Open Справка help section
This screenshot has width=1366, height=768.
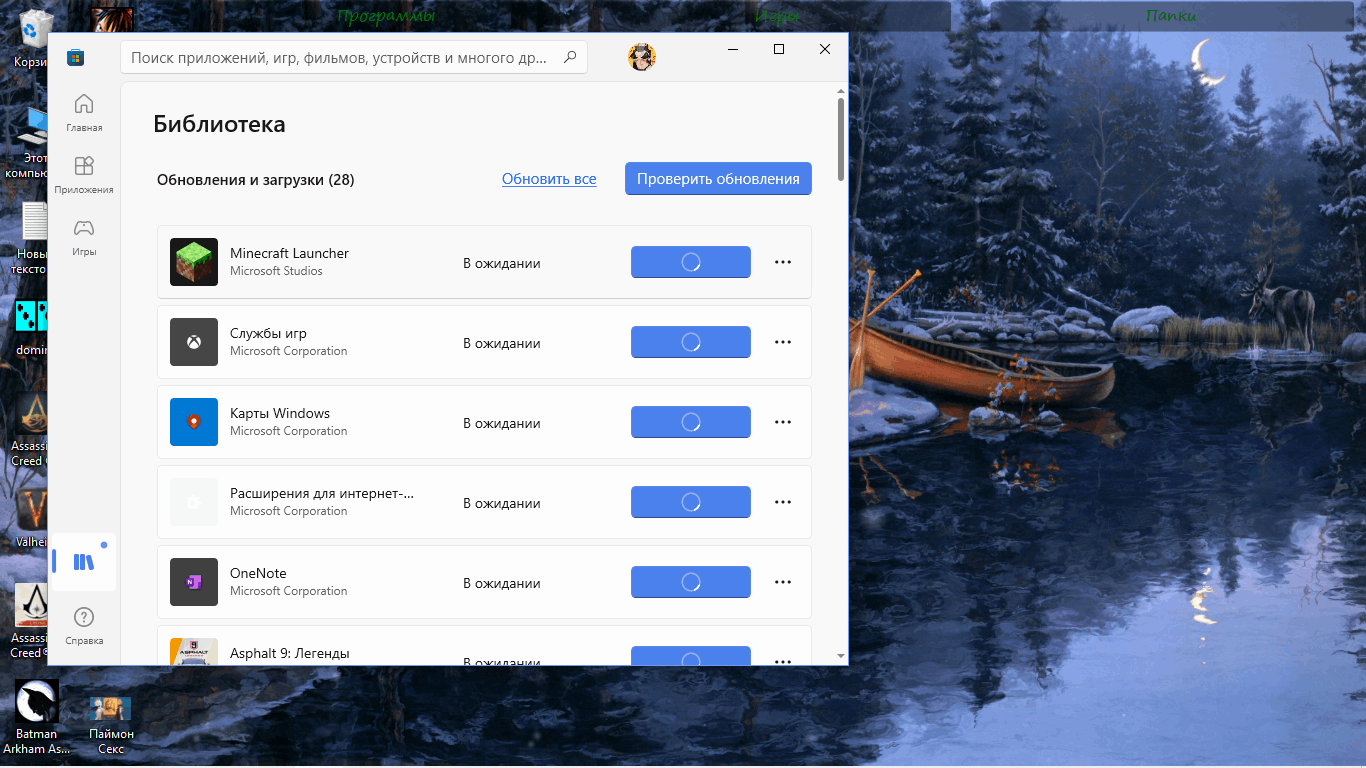coord(84,626)
